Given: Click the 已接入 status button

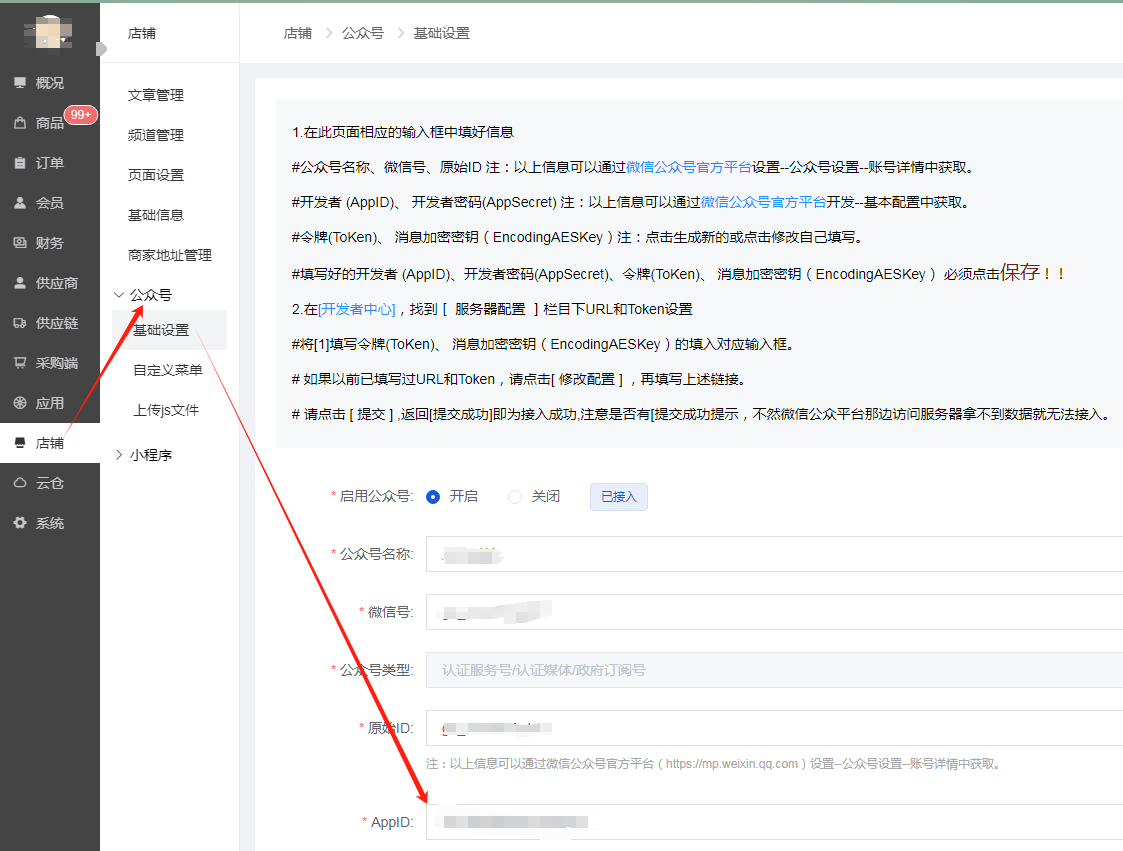Looking at the screenshot, I should [x=618, y=497].
